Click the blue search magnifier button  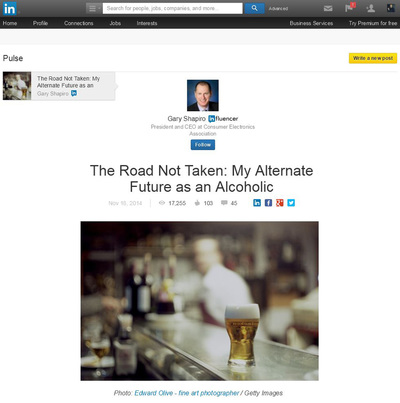pos(254,8)
